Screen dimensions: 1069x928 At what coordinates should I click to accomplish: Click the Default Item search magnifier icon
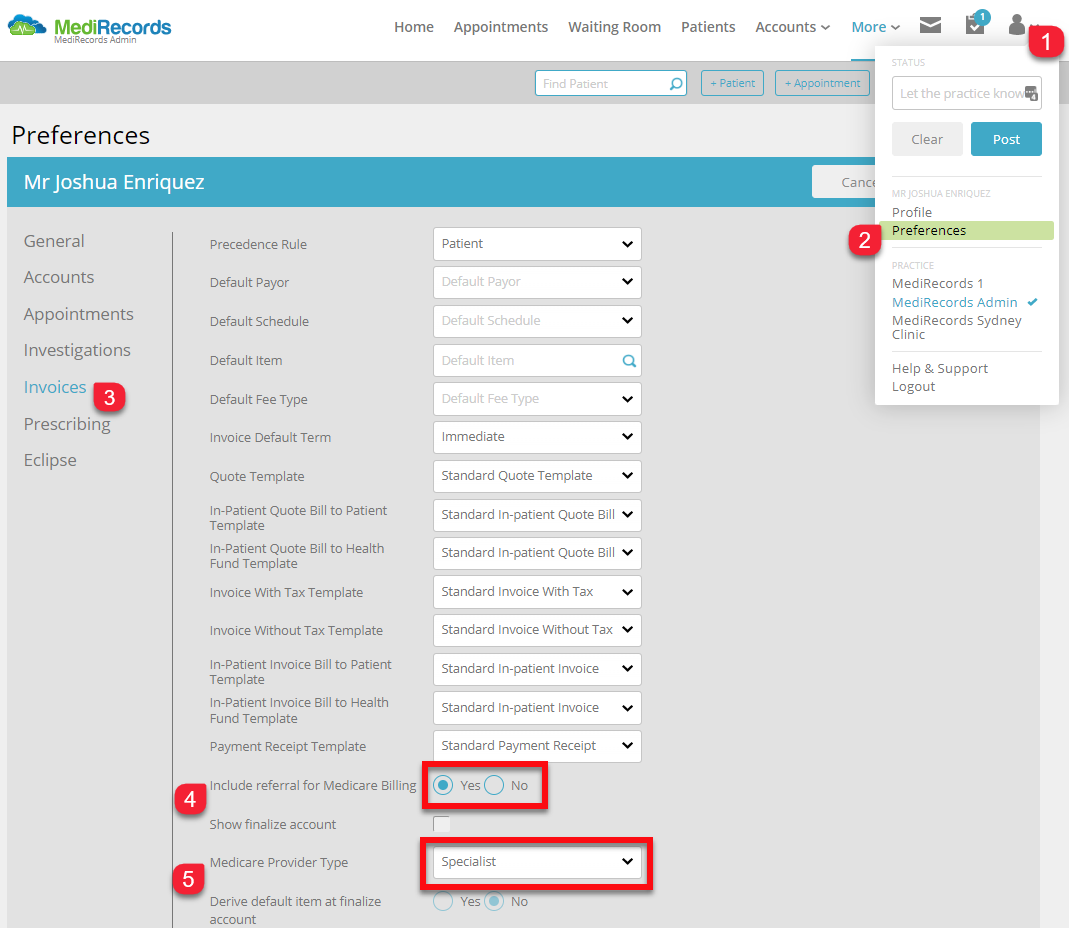click(629, 361)
